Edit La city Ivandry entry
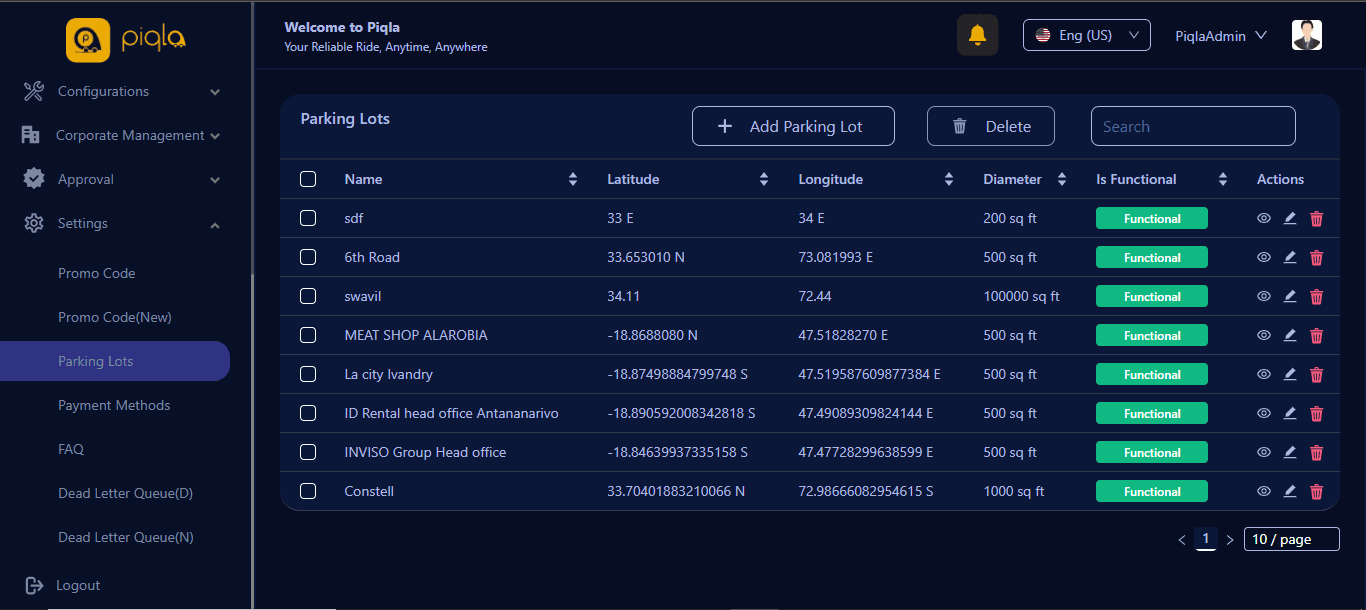 (1290, 374)
